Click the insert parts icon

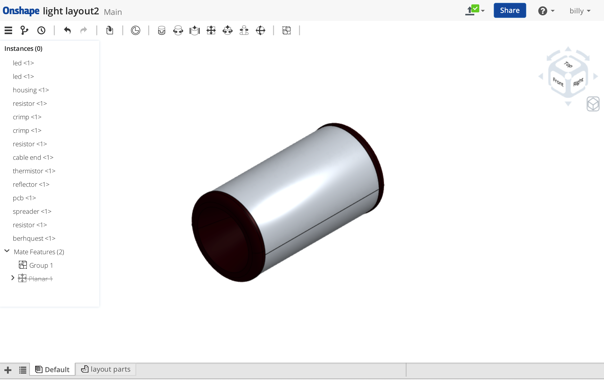coord(109,30)
